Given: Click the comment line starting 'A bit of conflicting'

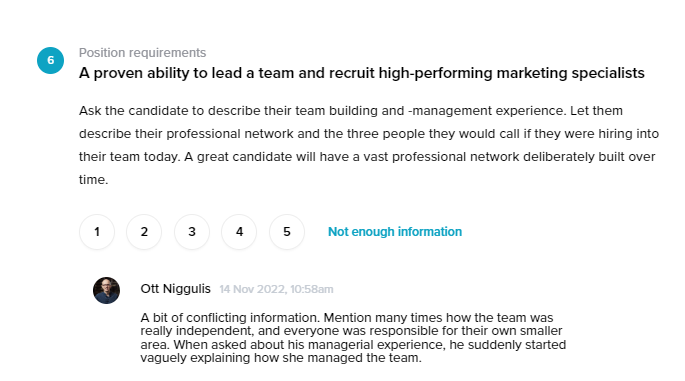Looking at the screenshot, I should (x=347, y=317).
